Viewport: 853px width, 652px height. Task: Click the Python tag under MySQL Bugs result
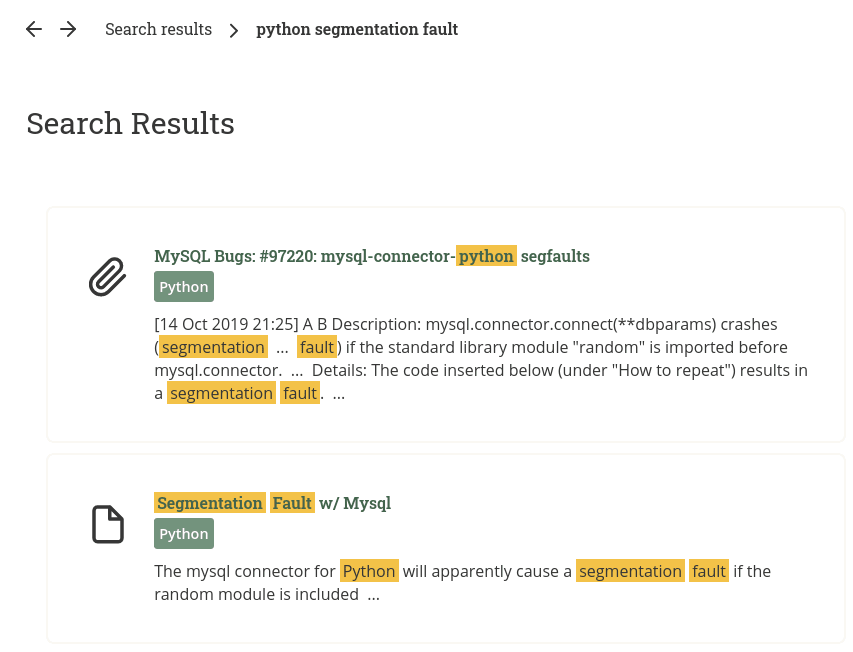click(184, 287)
